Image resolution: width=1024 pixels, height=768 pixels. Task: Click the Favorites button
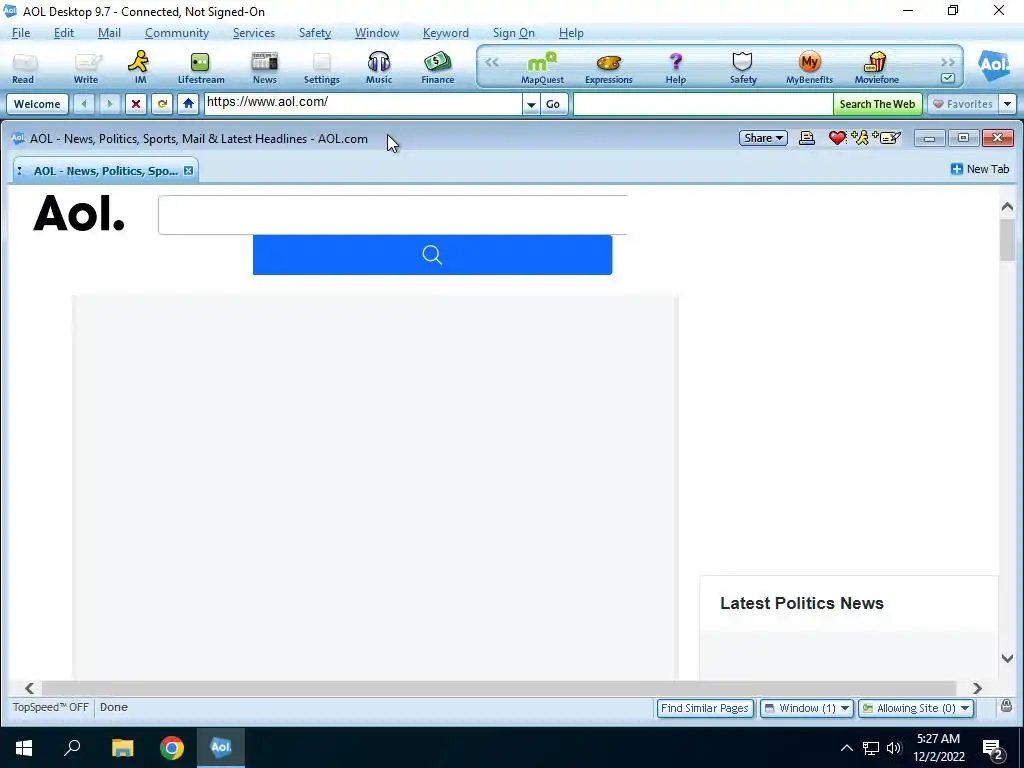point(963,104)
